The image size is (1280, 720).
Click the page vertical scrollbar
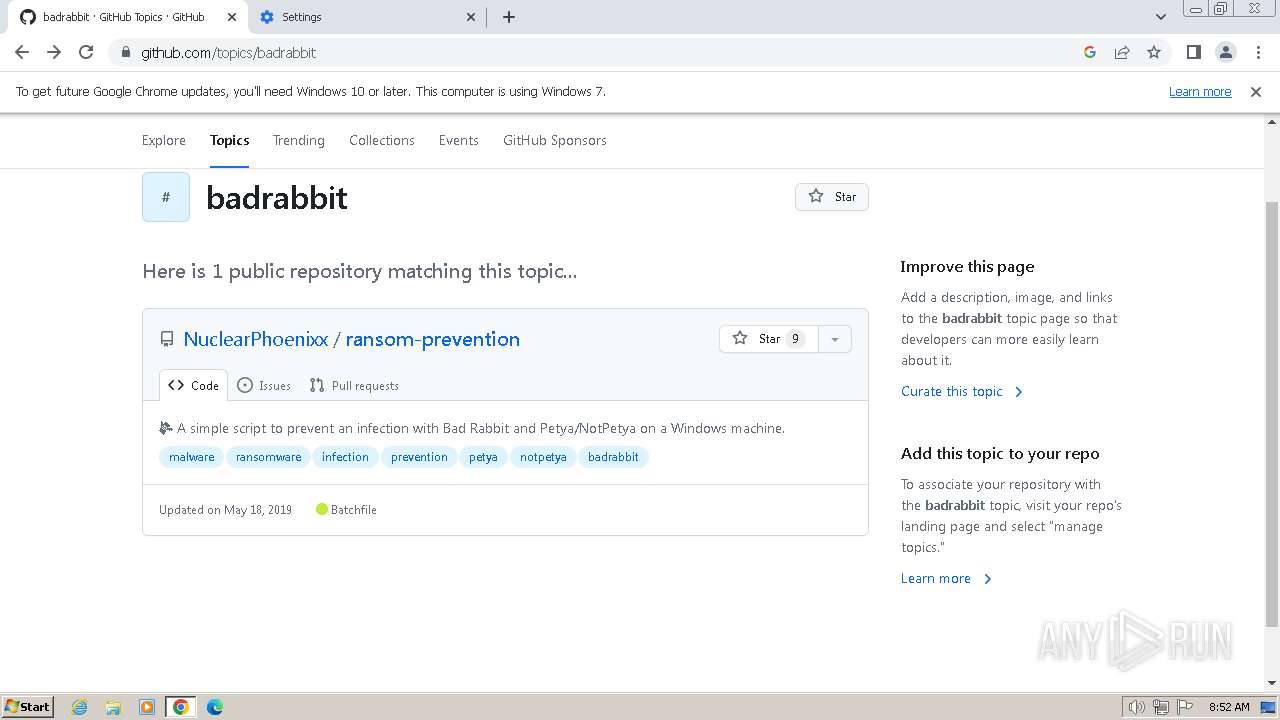click(1272, 415)
